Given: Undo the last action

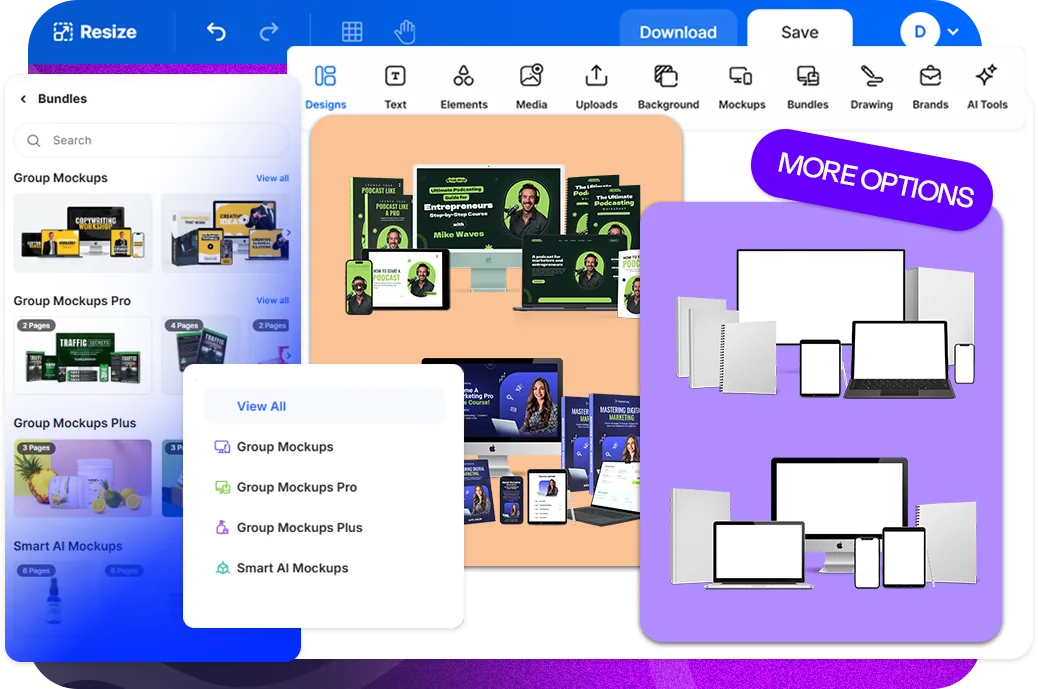Looking at the screenshot, I should point(216,32).
